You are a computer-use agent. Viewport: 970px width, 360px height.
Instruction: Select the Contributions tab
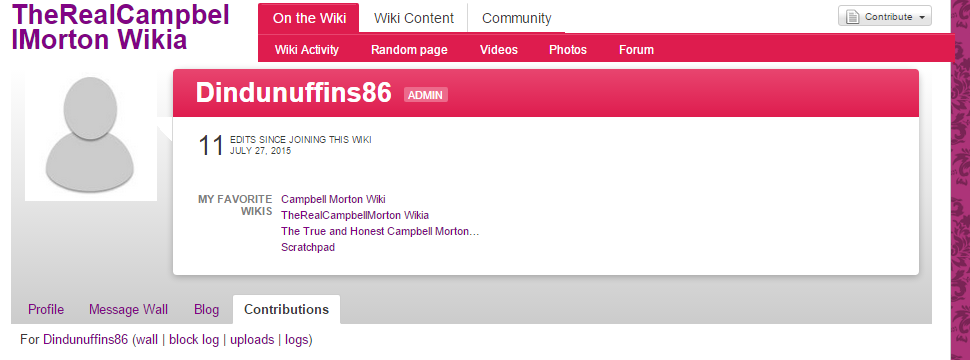click(286, 309)
